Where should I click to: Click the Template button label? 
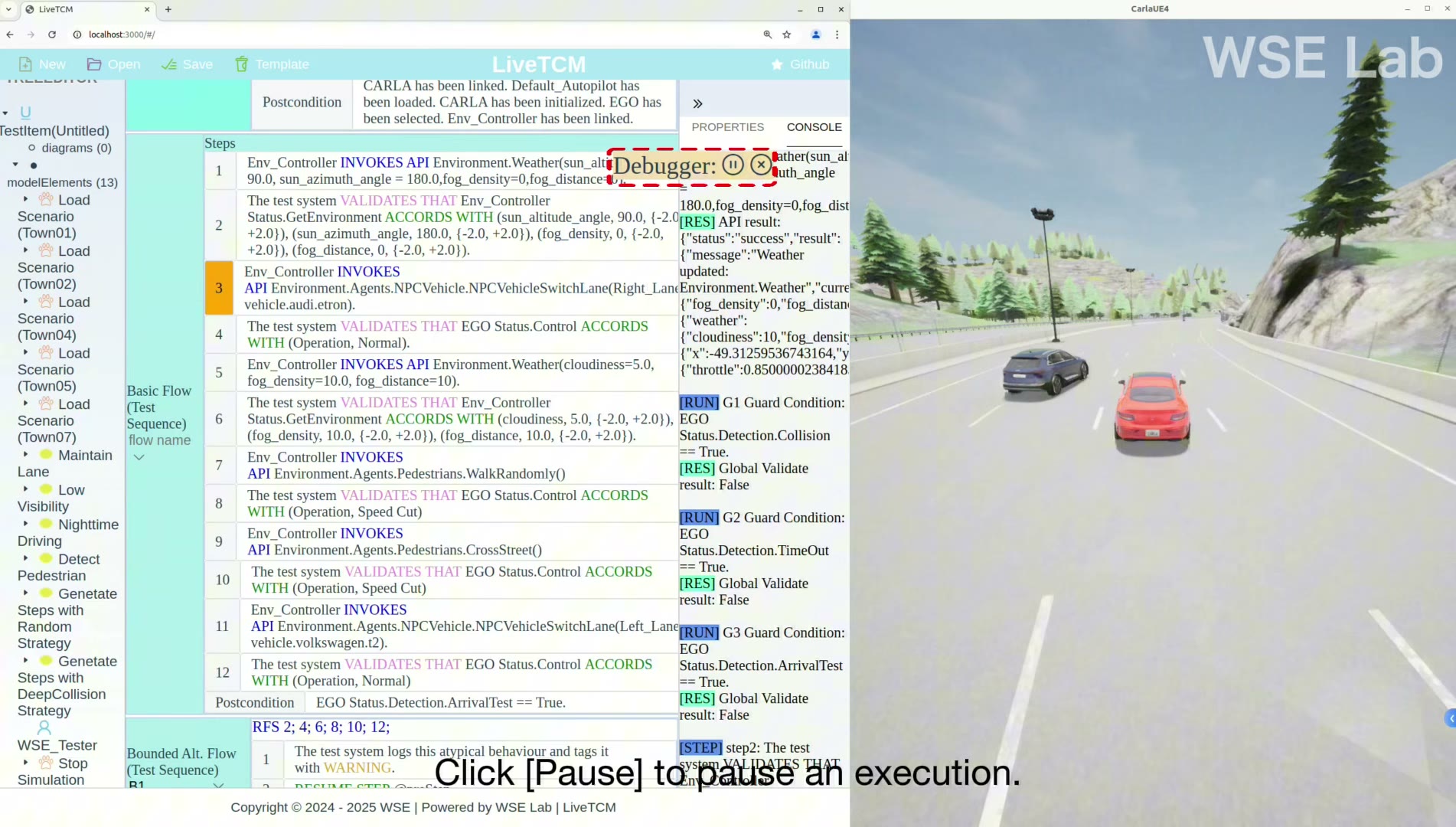click(282, 64)
